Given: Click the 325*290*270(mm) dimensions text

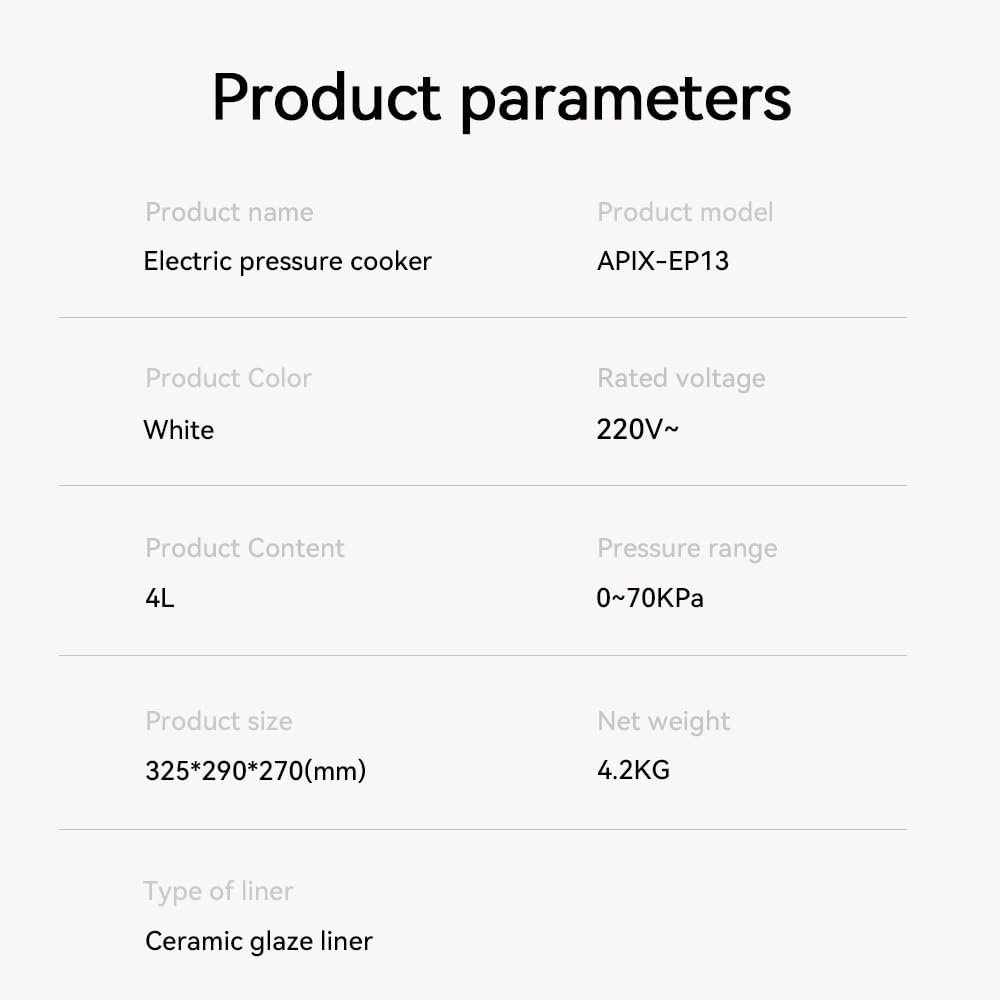Looking at the screenshot, I should pos(256,771).
